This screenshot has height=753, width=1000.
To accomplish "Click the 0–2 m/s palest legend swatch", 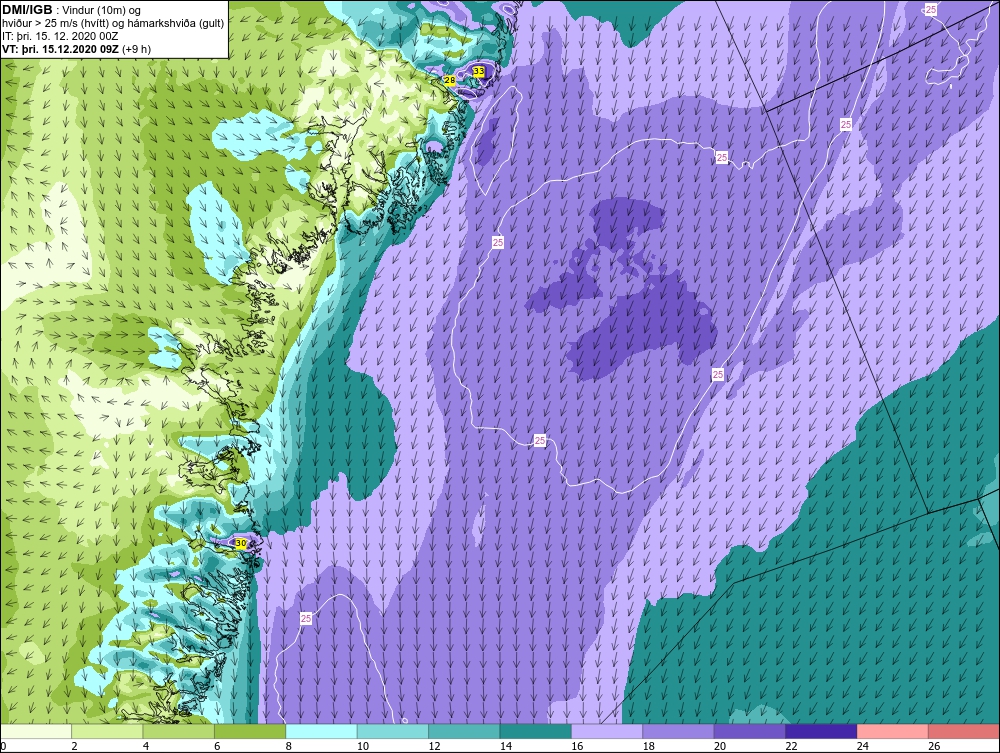I will (x=36, y=731).
